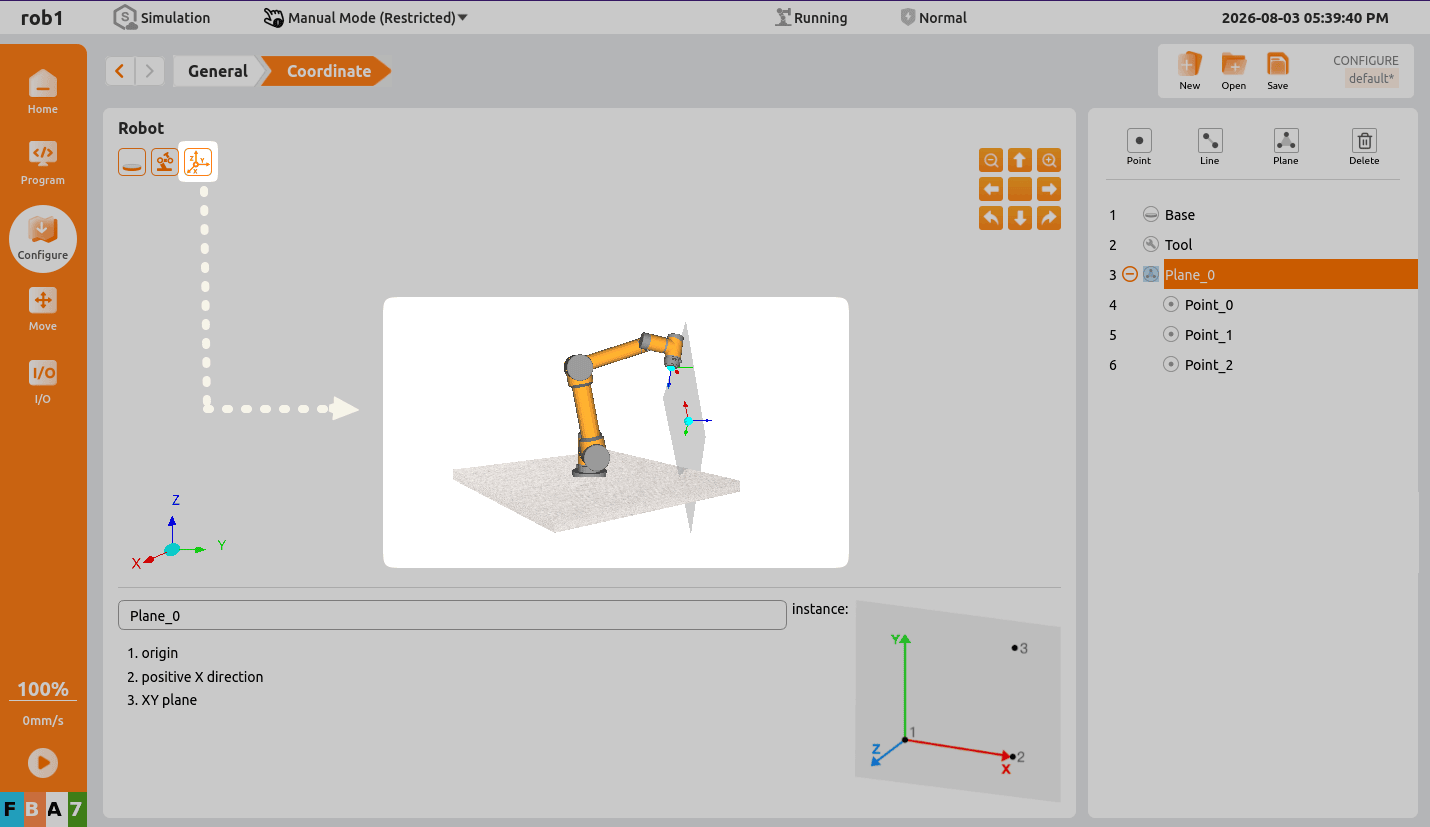Screen dimensions: 1430x827
Task: Add a new Point feature
Action: pyautogui.click(x=1138, y=147)
